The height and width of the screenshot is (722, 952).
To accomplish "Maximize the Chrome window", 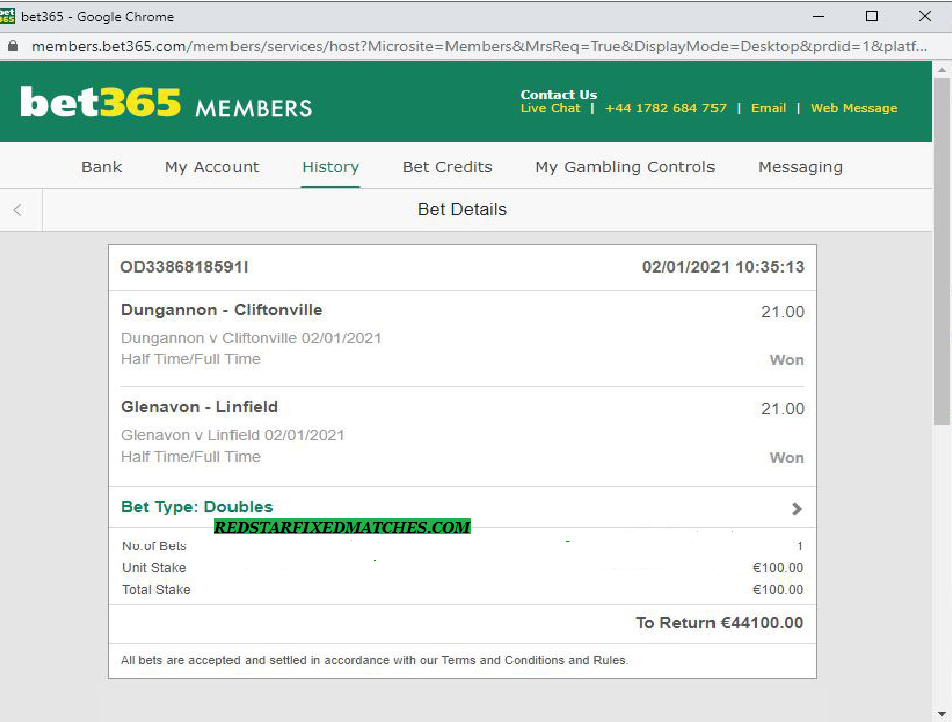I will [x=872, y=16].
